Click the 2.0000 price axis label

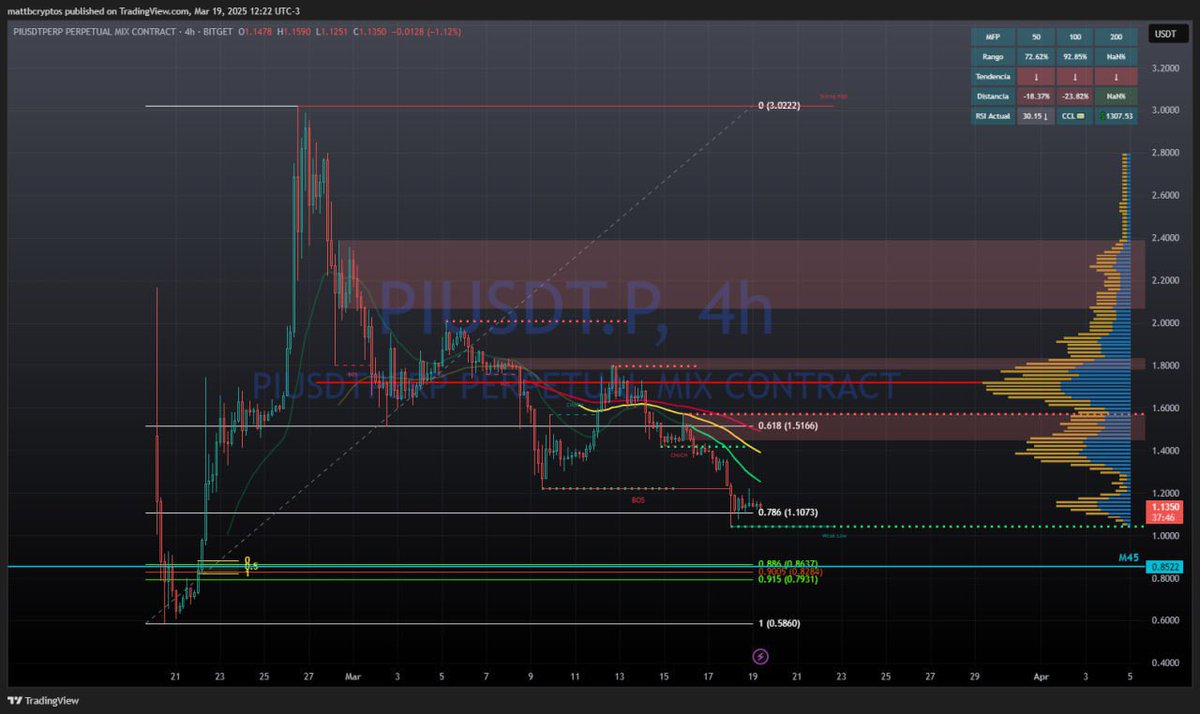[x=1167, y=323]
